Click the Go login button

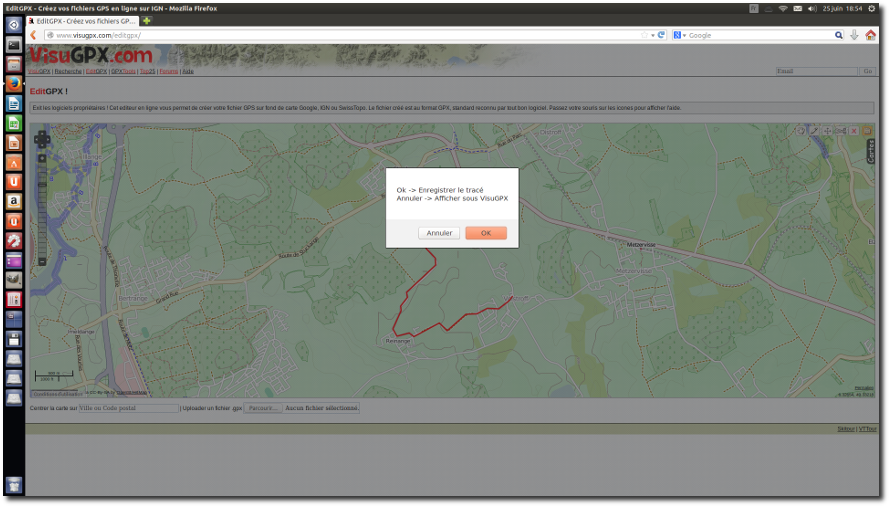pyautogui.click(x=867, y=71)
